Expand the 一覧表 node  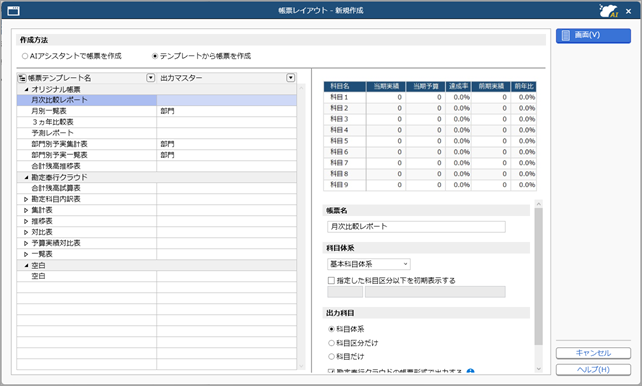click(26, 254)
